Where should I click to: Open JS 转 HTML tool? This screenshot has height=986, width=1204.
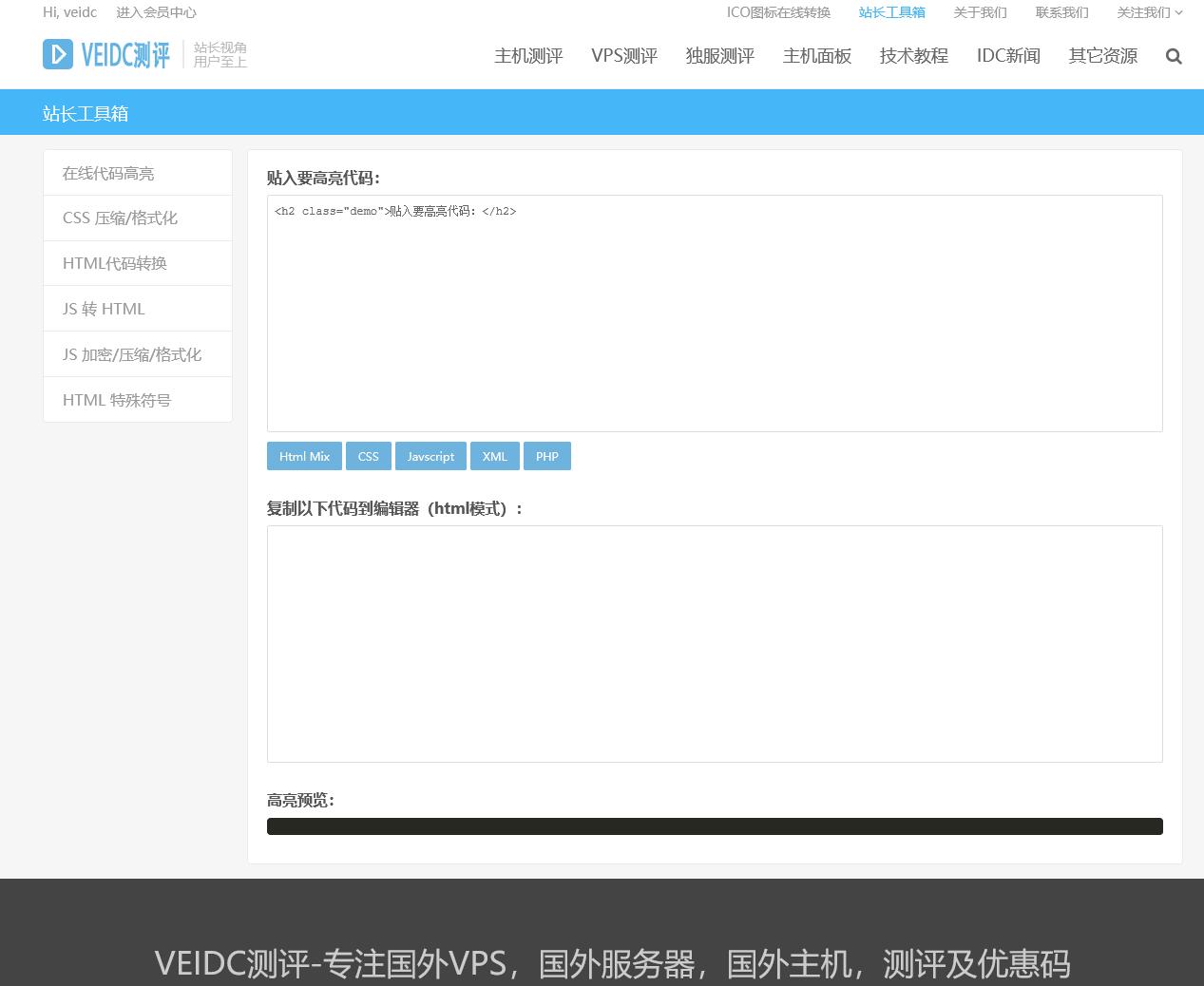point(104,309)
